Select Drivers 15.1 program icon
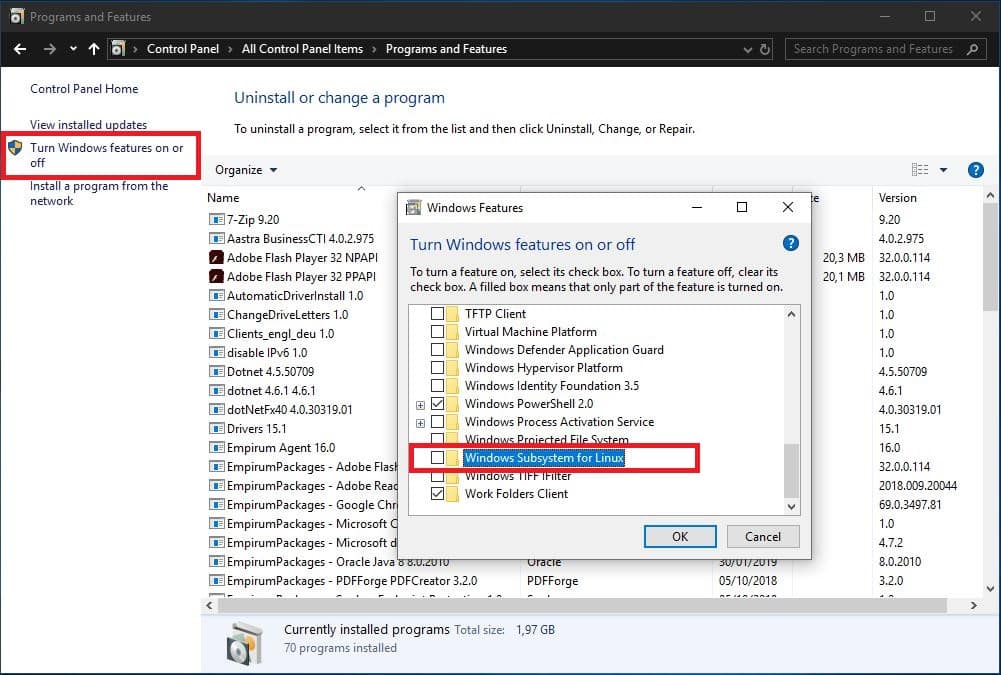Viewport: 1001px width, 675px height. tap(216, 429)
